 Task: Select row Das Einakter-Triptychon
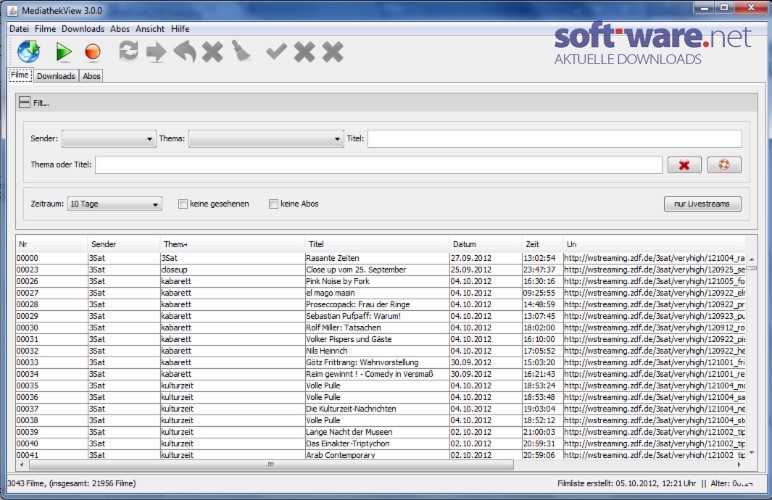coord(380,443)
